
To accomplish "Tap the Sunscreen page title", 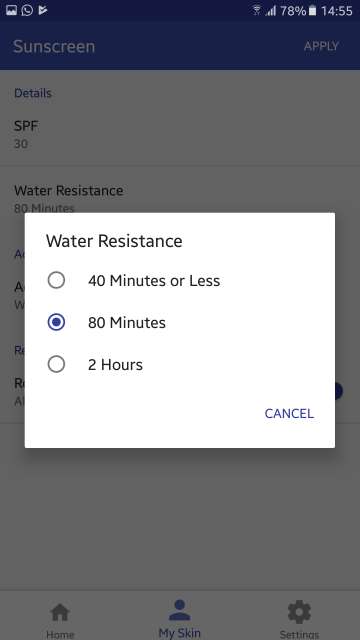I will [54, 47].
